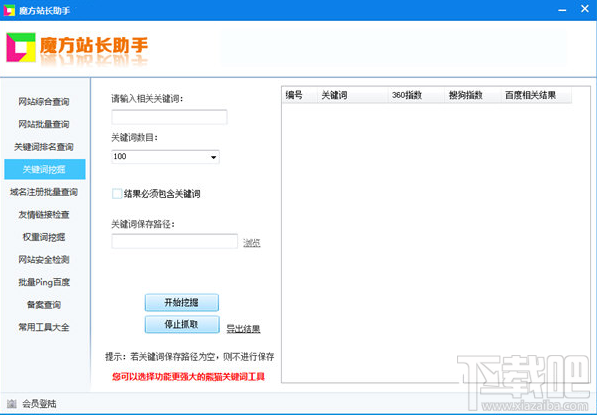This screenshot has height=416, width=597.
Task: Click 开始挖掘 button
Action: (x=182, y=303)
